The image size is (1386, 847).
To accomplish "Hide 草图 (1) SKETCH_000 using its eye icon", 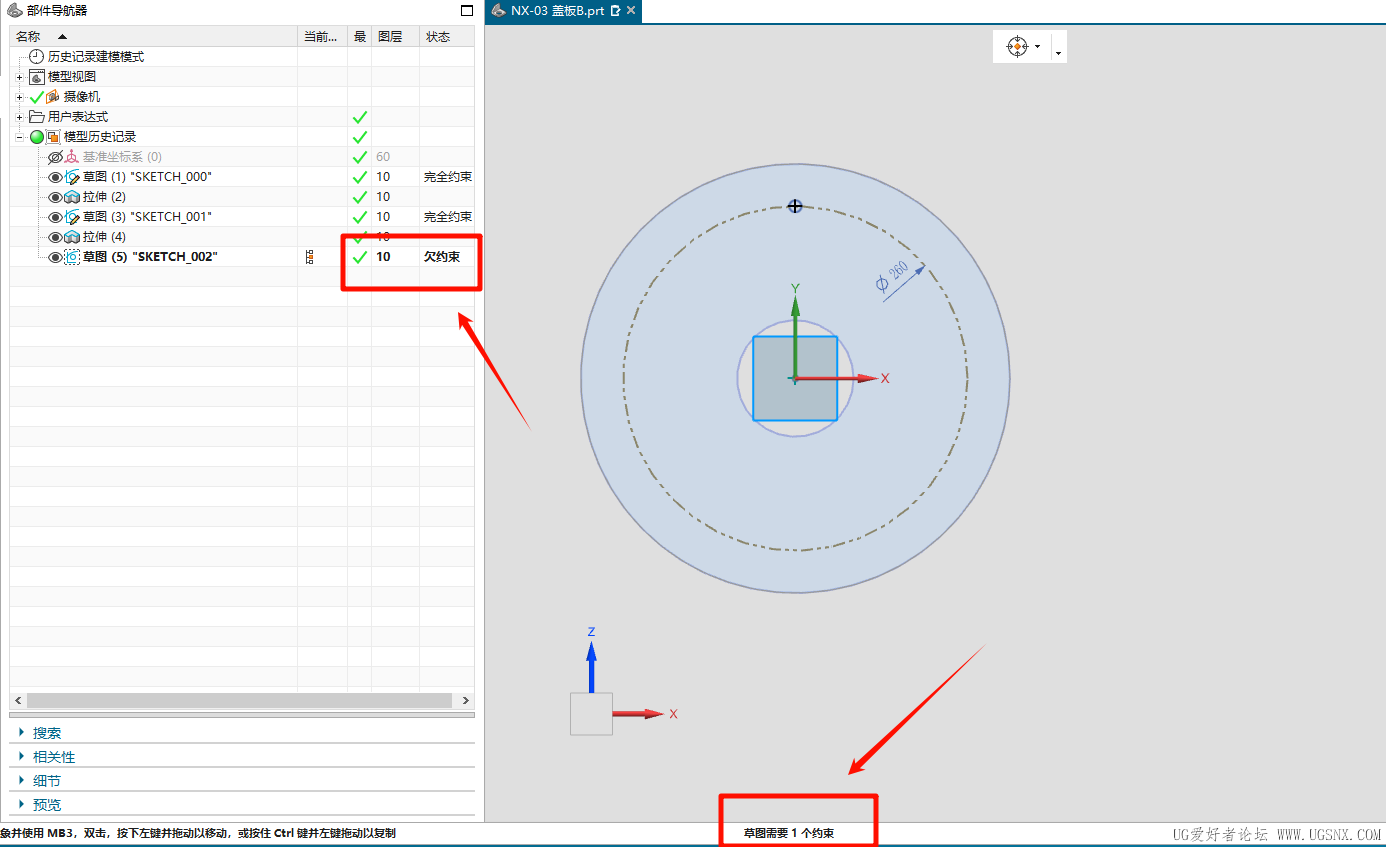I will (x=55, y=177).
